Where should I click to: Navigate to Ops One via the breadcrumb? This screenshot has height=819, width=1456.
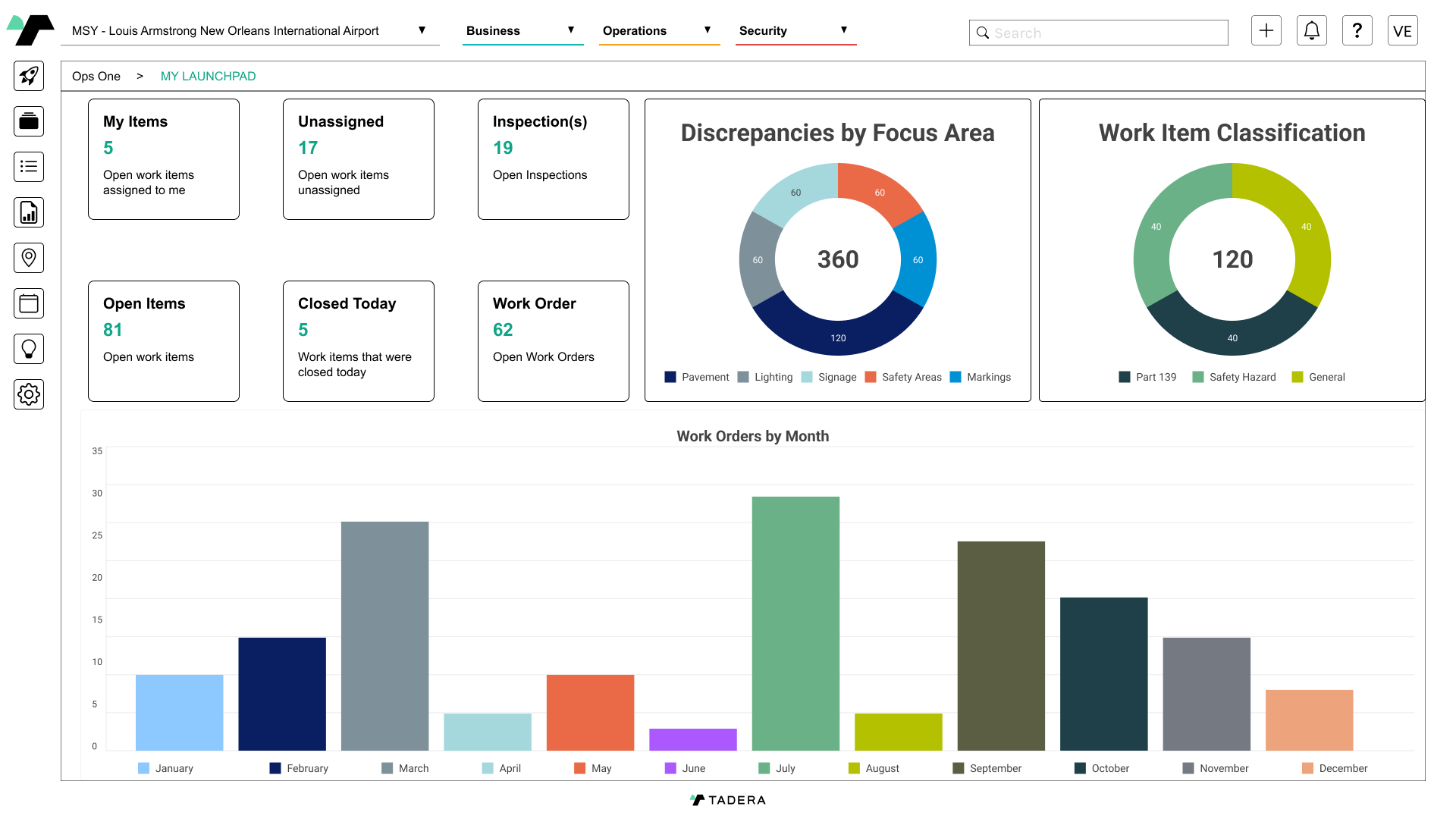tap(96, 76)
